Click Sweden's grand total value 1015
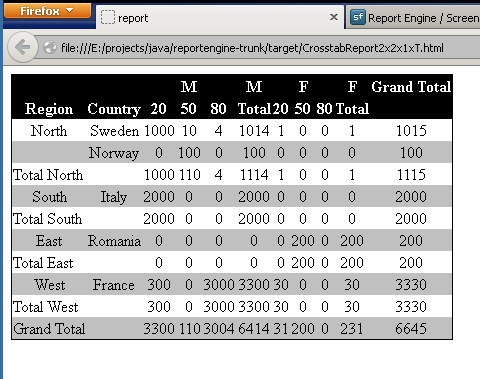 click(x=411, y=131)
